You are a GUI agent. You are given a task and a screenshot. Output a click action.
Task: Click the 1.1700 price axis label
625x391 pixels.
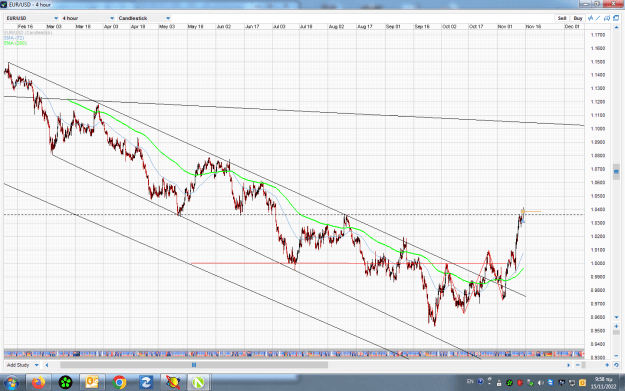(x=598, y=35)
